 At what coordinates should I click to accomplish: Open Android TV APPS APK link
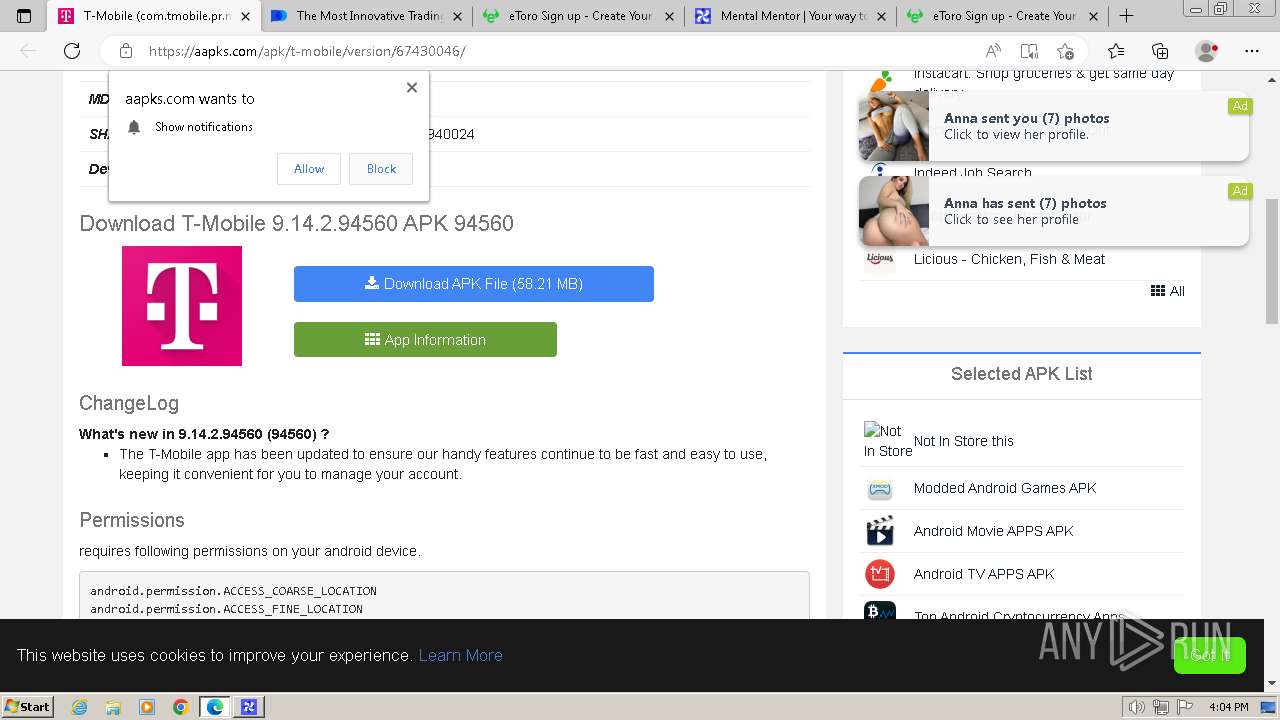point(984,574)
